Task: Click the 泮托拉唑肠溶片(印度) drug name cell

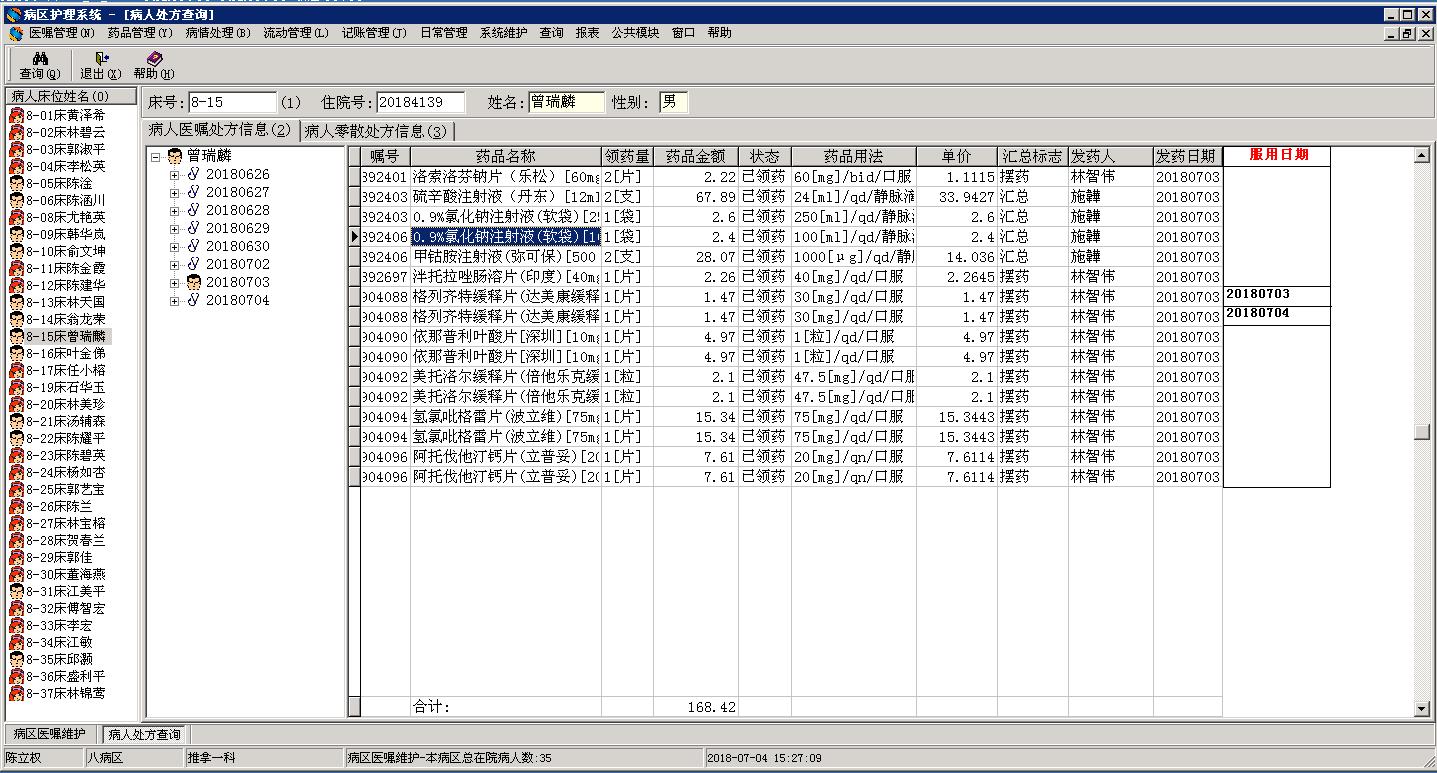Action: [x=506, y=277]
